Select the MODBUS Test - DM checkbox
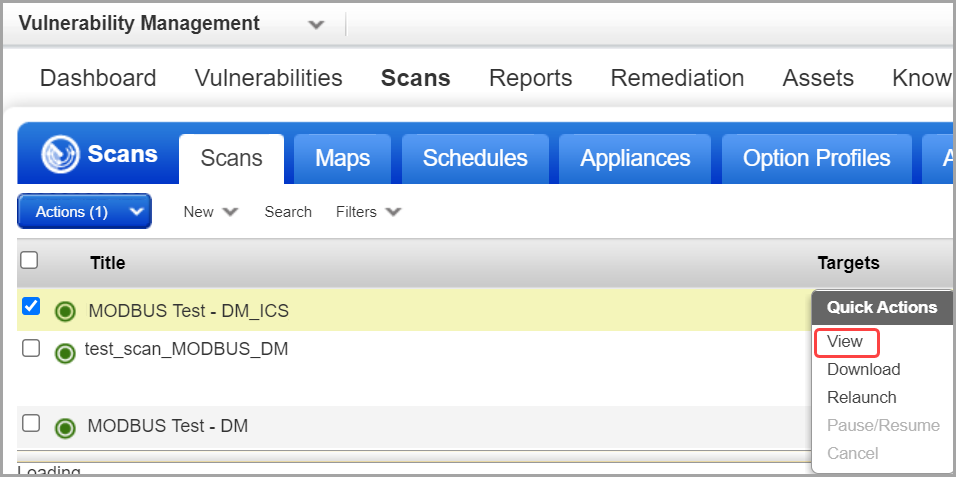 point(31,423)
